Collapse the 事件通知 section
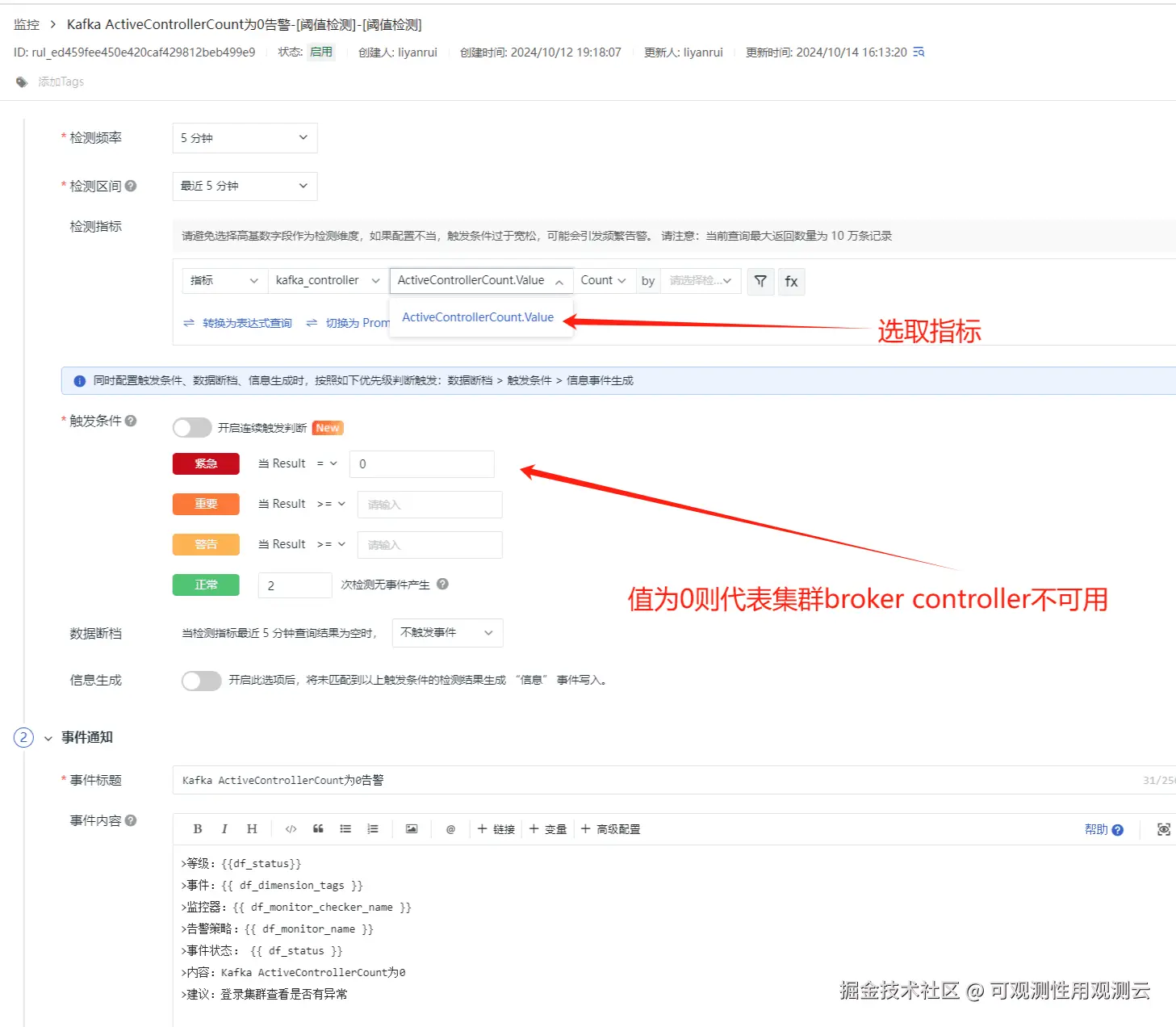This screenshot has width=1176, height=1027. (48, 738)
